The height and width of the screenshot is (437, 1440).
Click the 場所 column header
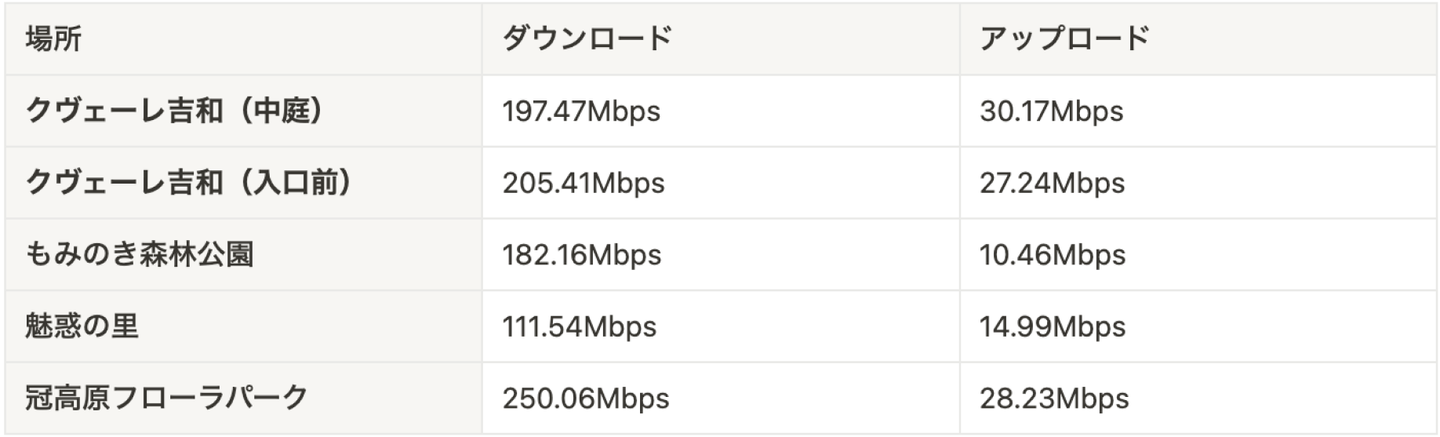click(x=54, y=39)
